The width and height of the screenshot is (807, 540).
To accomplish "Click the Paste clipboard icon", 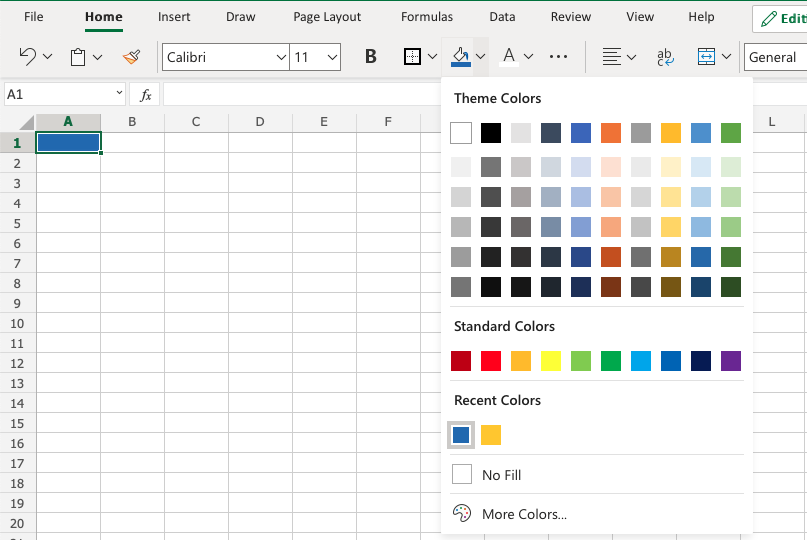I will 78,57.
